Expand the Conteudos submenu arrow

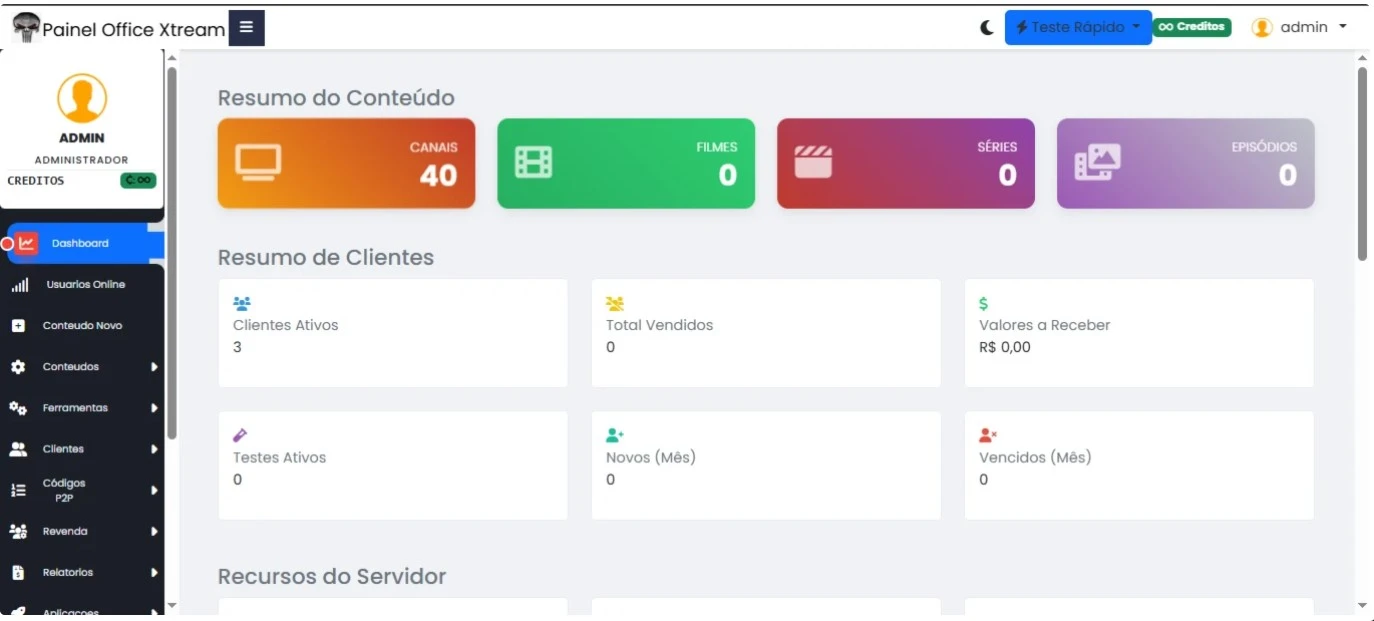tap(154, 367)
